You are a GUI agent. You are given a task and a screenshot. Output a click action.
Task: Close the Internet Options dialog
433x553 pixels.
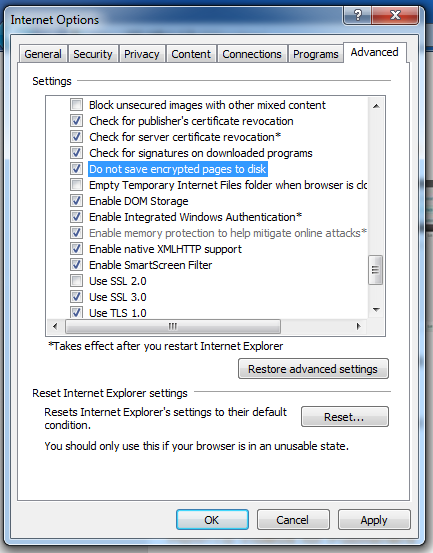[395, 15]
